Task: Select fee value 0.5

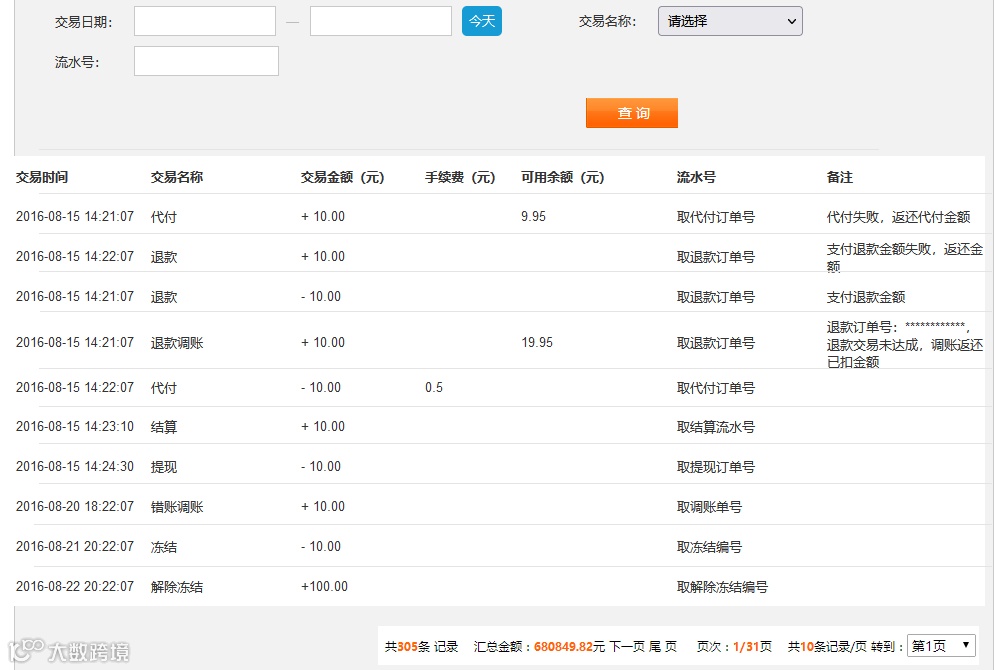Action: (x=434, y=388)
